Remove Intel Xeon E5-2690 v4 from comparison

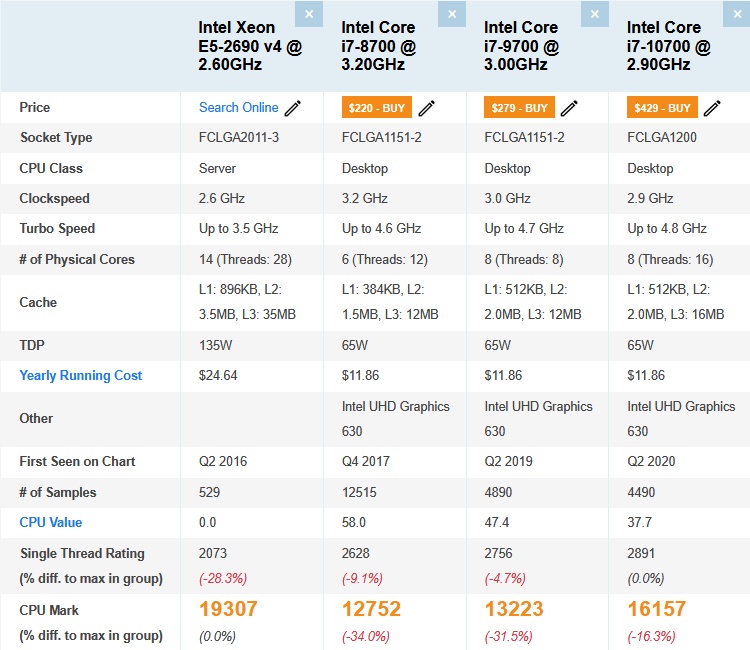coord(309,14)
